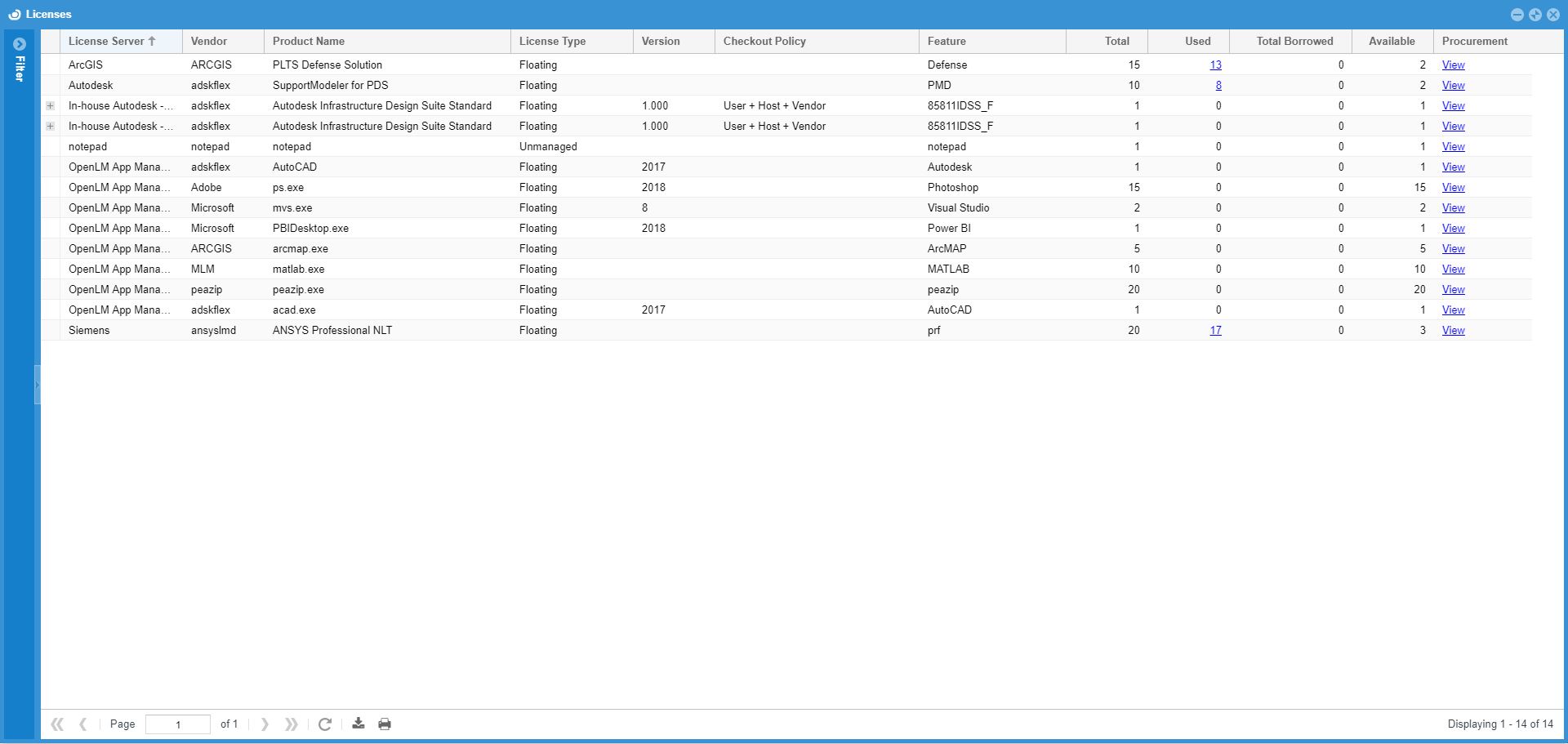Expand the first In-house Autodesk row

(x=50, y=106)
